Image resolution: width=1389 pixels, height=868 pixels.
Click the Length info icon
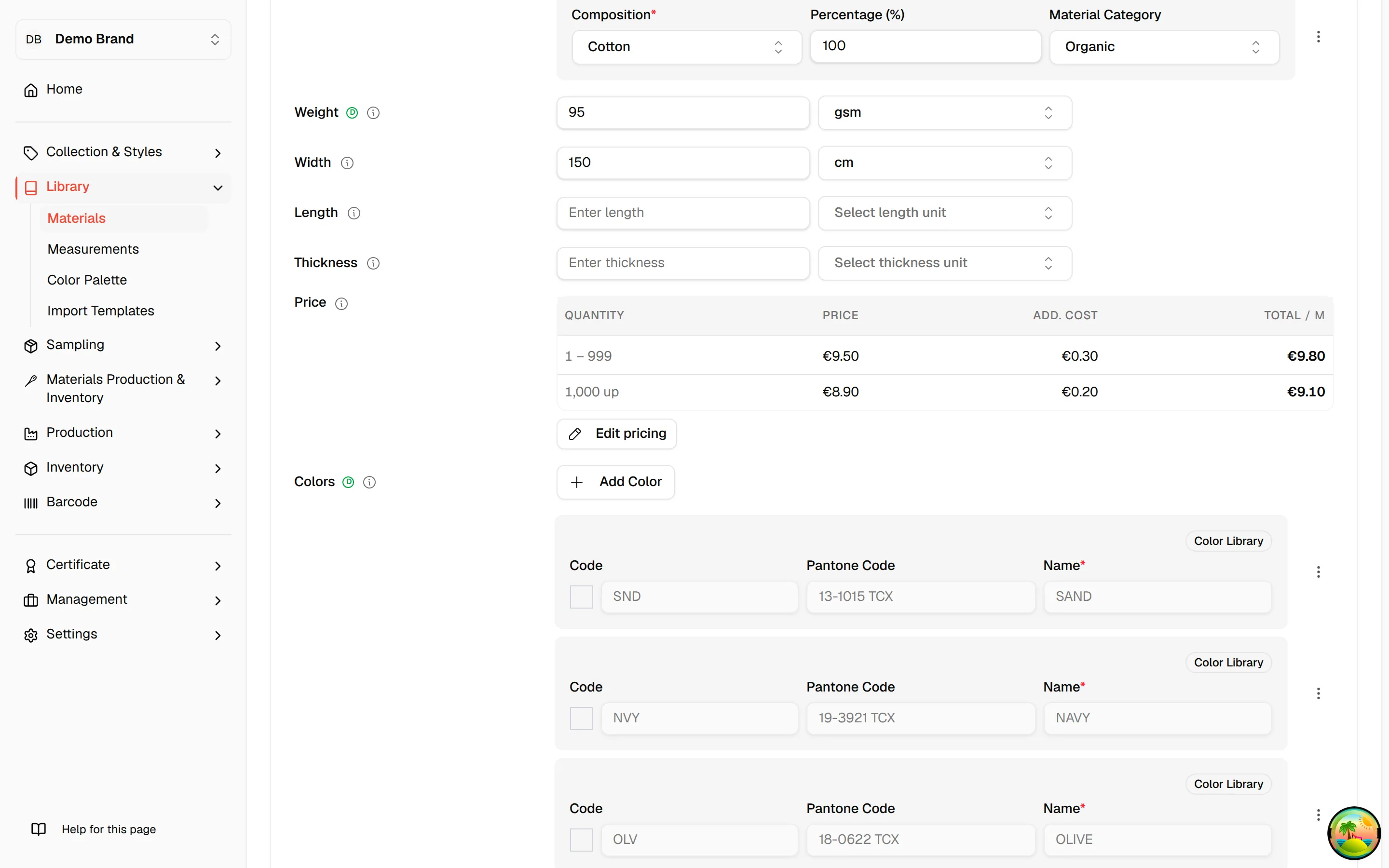tap(354, 214)
